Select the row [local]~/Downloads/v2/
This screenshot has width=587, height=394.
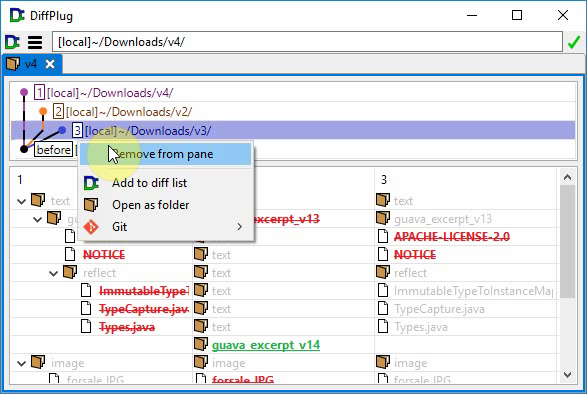coord(293,112)
